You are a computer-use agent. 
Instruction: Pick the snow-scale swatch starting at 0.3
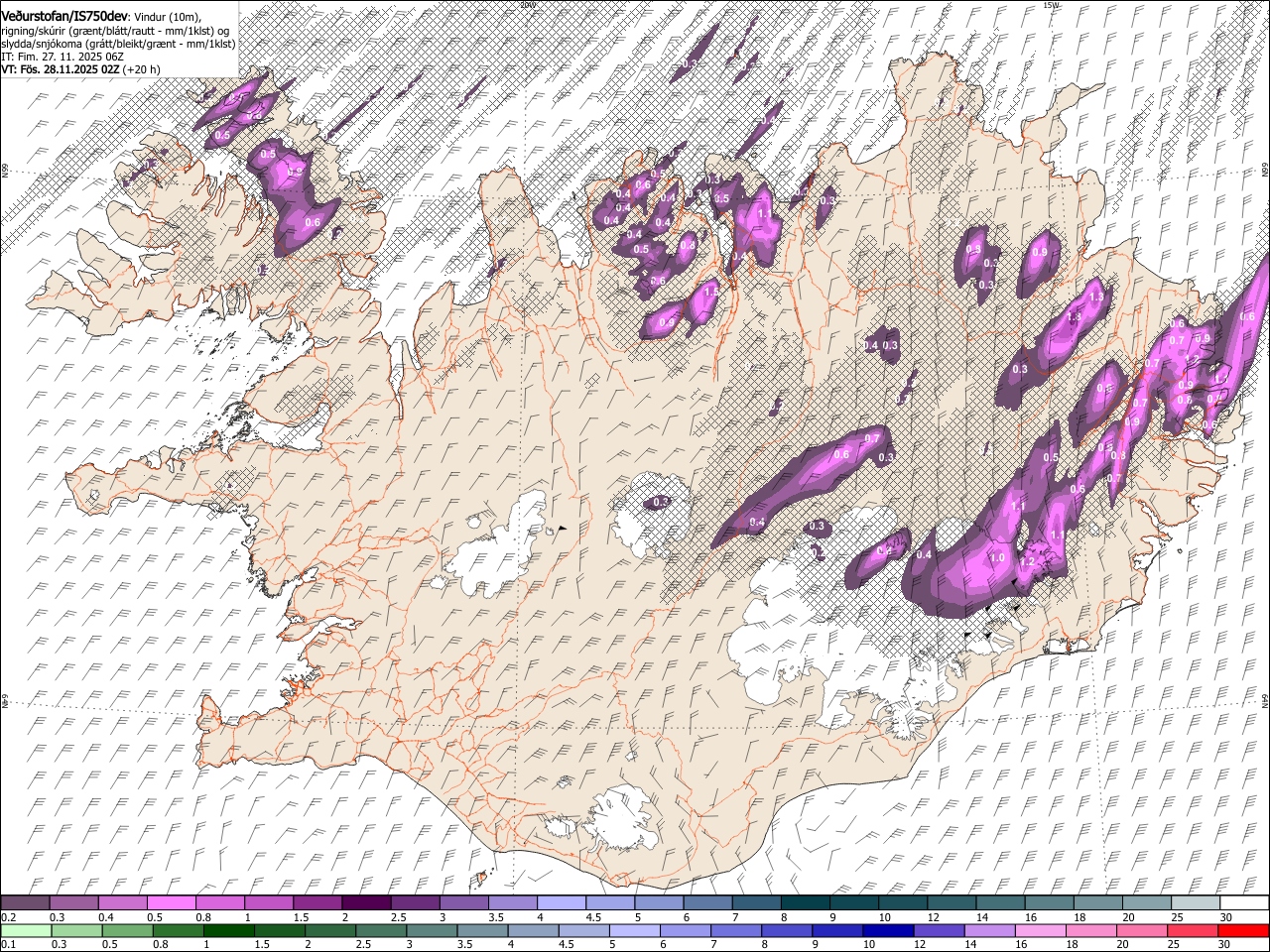73,903
